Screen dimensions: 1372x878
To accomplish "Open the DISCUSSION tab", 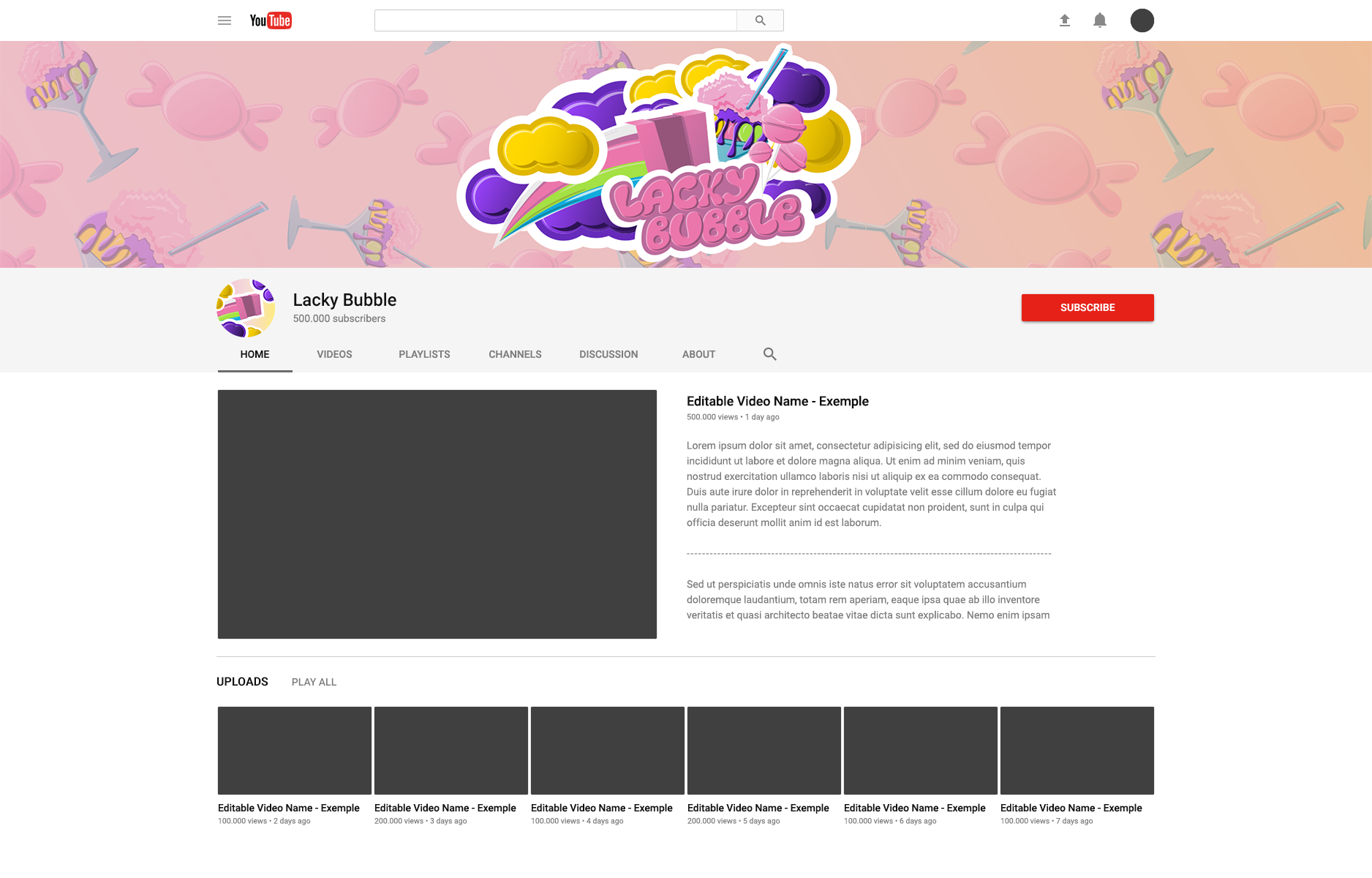I will point(608,354).
